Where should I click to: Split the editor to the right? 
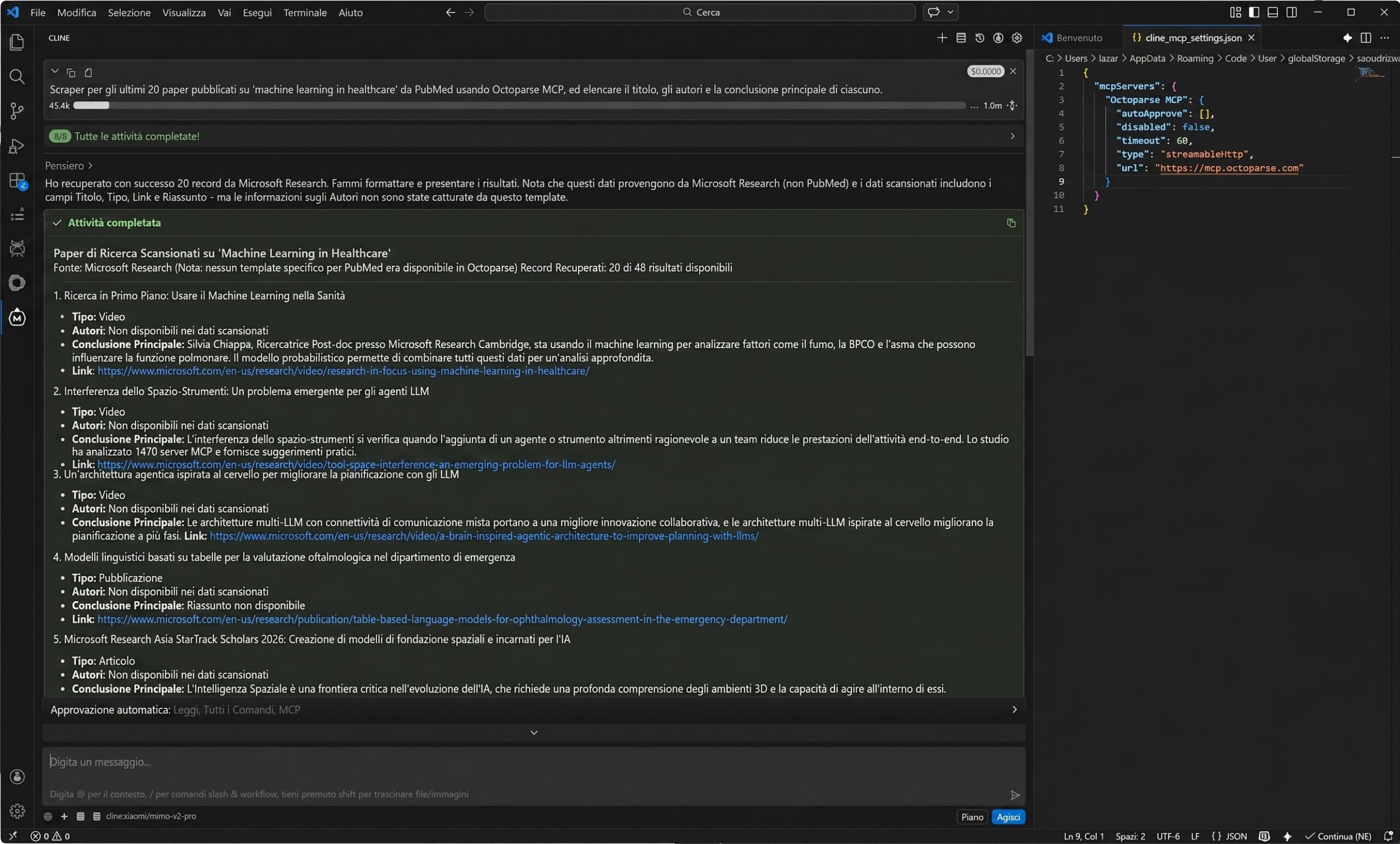pyautogui.click(x=1366, y=38)
